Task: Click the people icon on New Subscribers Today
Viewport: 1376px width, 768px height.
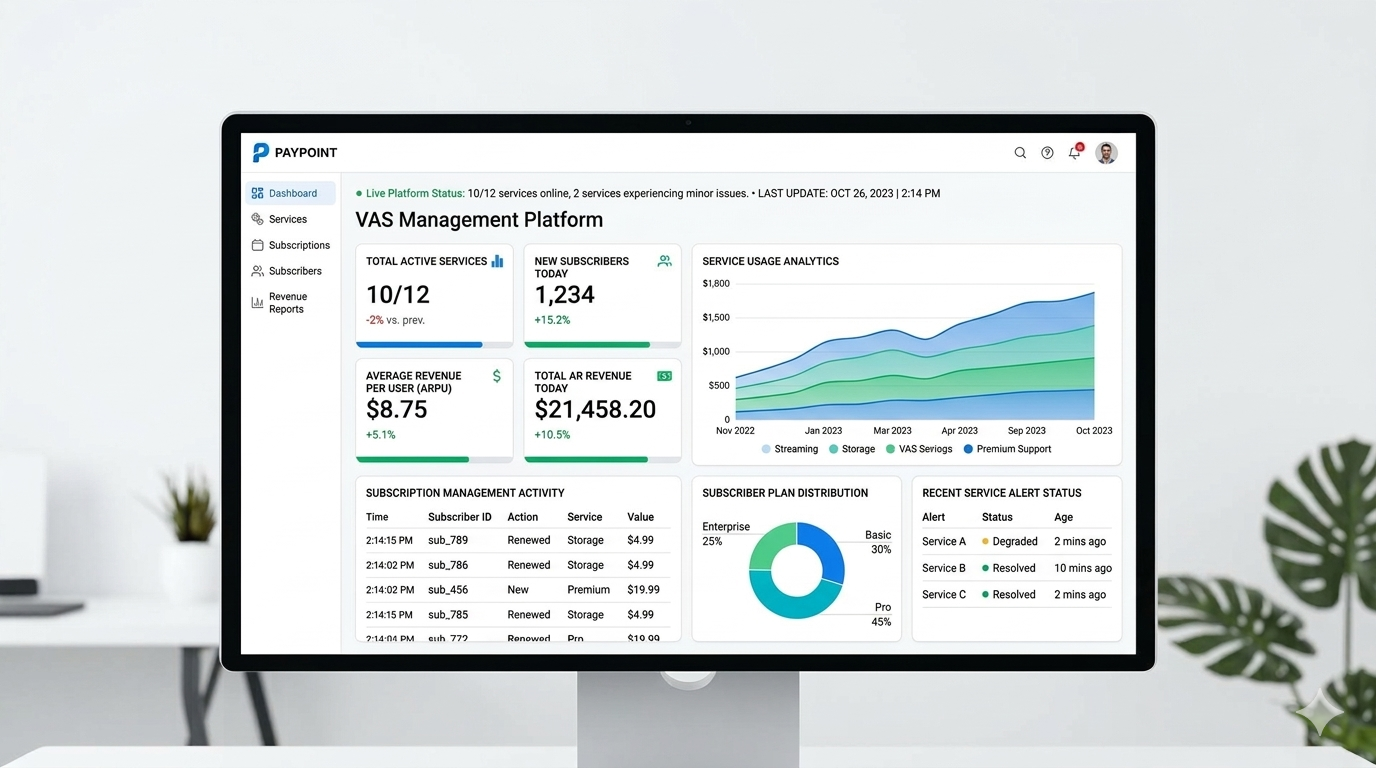Action: pyautogui.click(x=664, y=261)
